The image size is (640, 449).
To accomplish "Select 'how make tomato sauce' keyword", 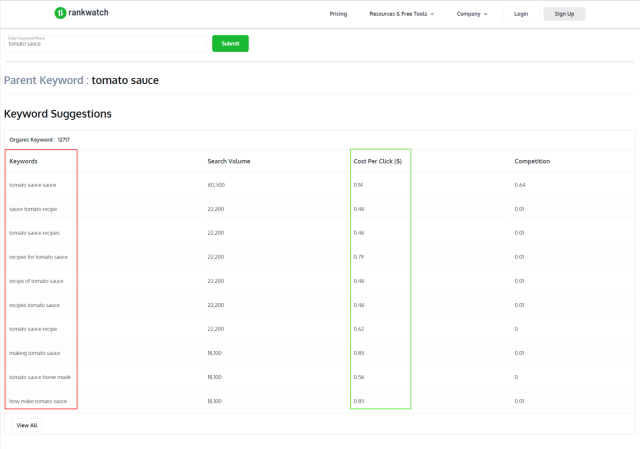I will [x=38, y=401].
